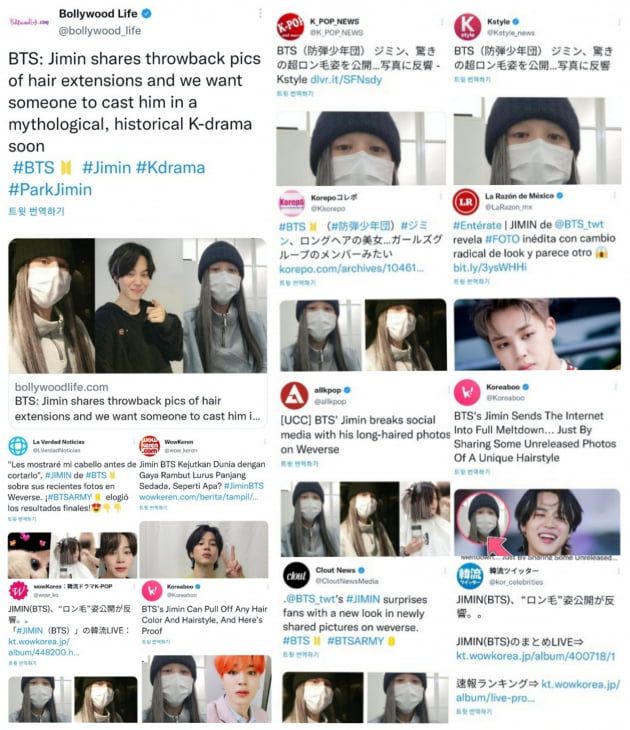Open the Kstyle profile avatar
The width and height of the screenshot is (630, 730).
pos(467,27)
